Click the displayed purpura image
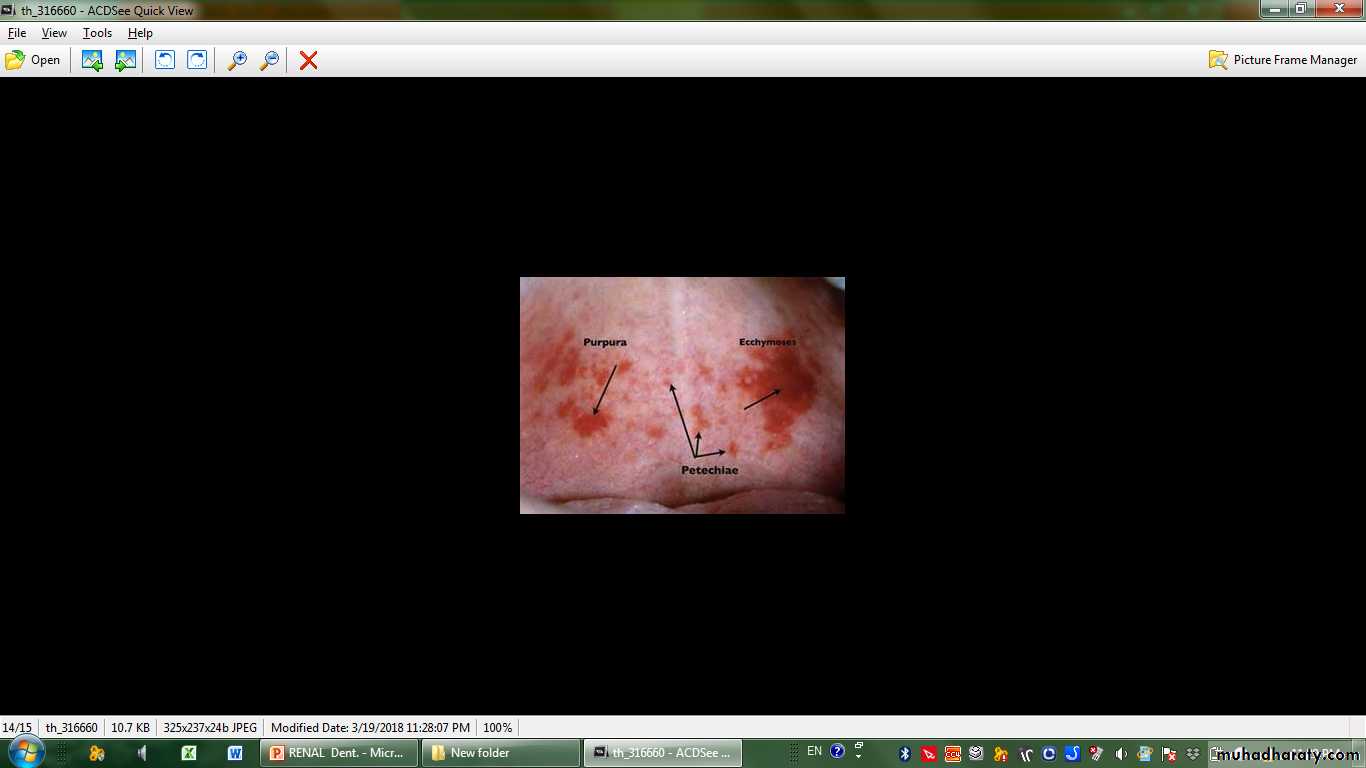 682,395
